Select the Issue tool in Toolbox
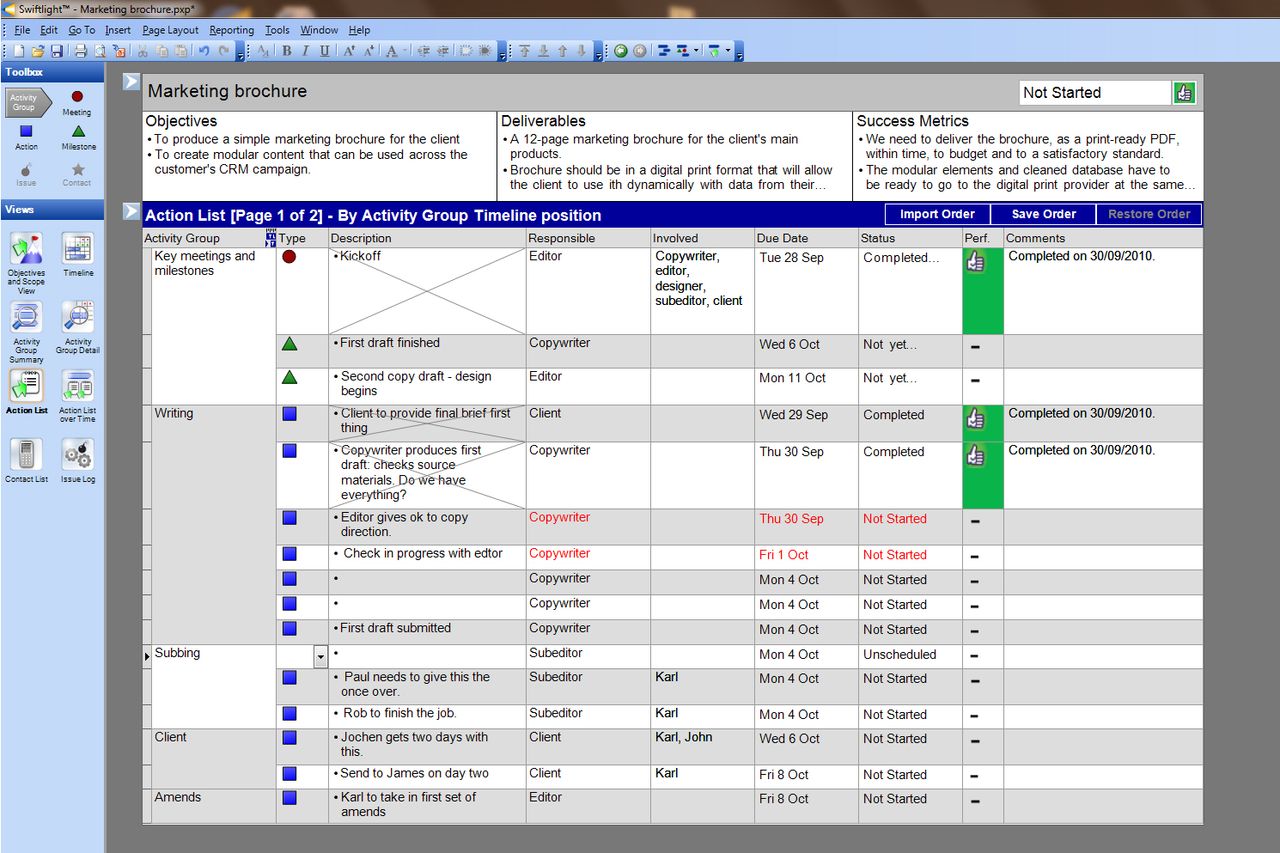The width and height of the screenshot is (1280, 853). (x=26, y=174)
